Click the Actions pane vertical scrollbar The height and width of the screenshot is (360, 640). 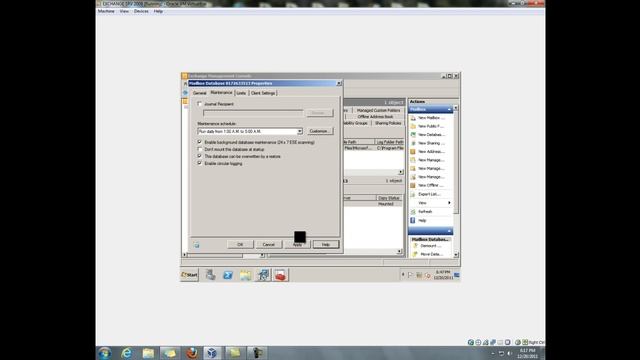pos(456,181)
